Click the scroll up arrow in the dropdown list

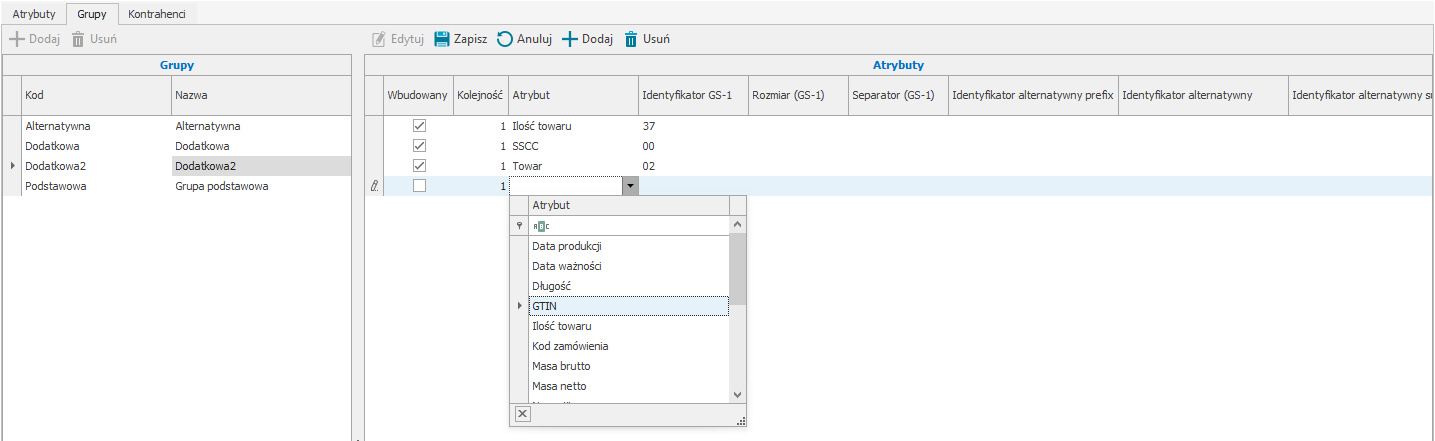point(738,225)
